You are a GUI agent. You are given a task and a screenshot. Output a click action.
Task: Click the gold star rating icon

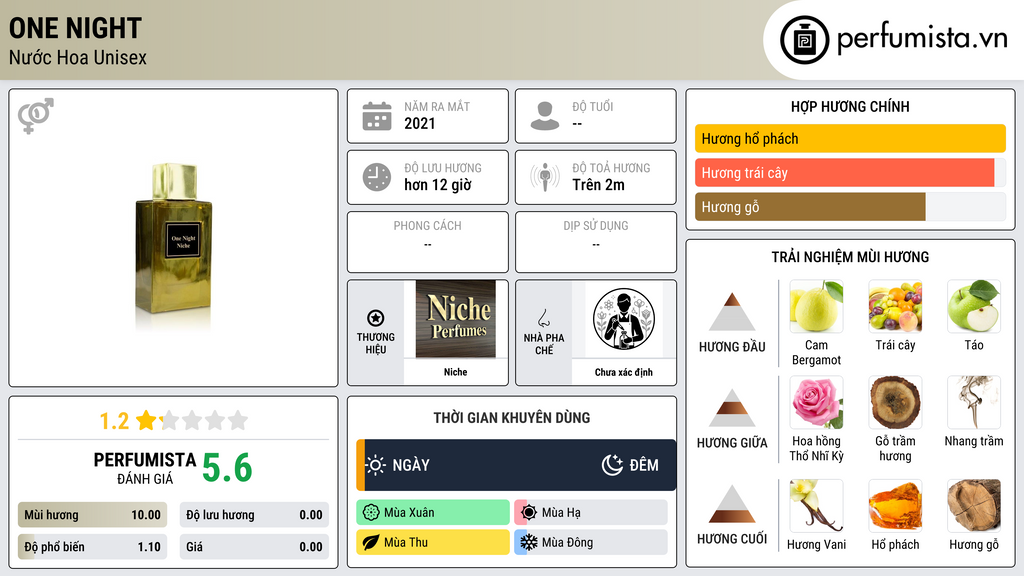[x=147, y=420]
